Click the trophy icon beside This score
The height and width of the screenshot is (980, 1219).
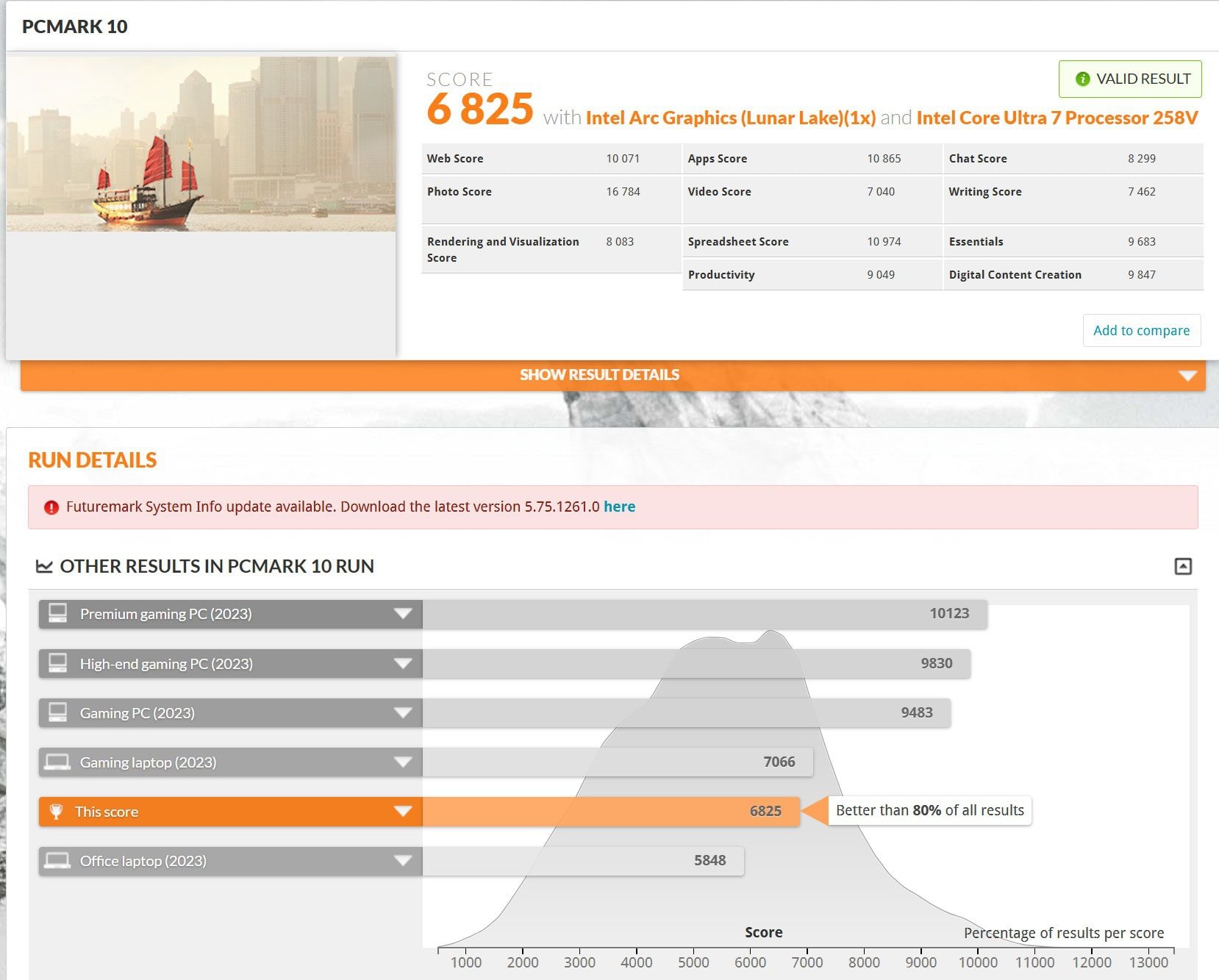pyautogui.click(x=56, y=812)
